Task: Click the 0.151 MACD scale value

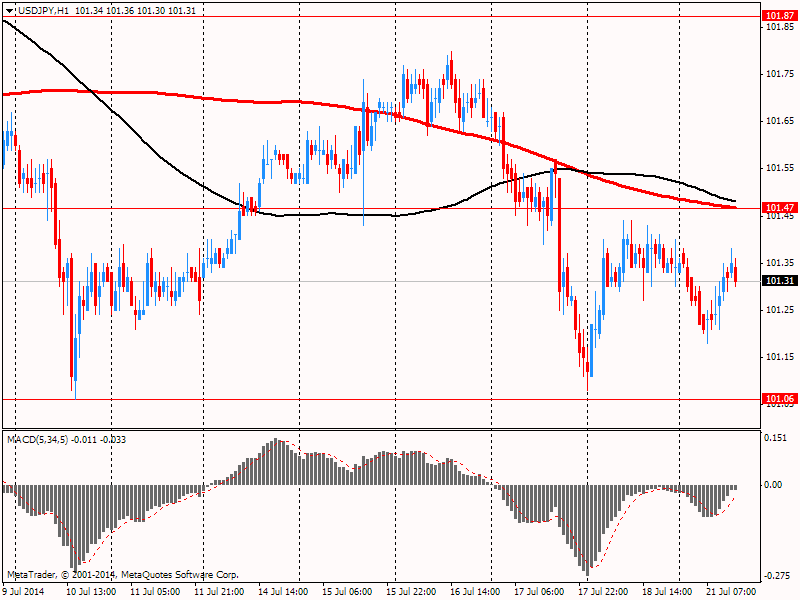Action: (776, 438)
